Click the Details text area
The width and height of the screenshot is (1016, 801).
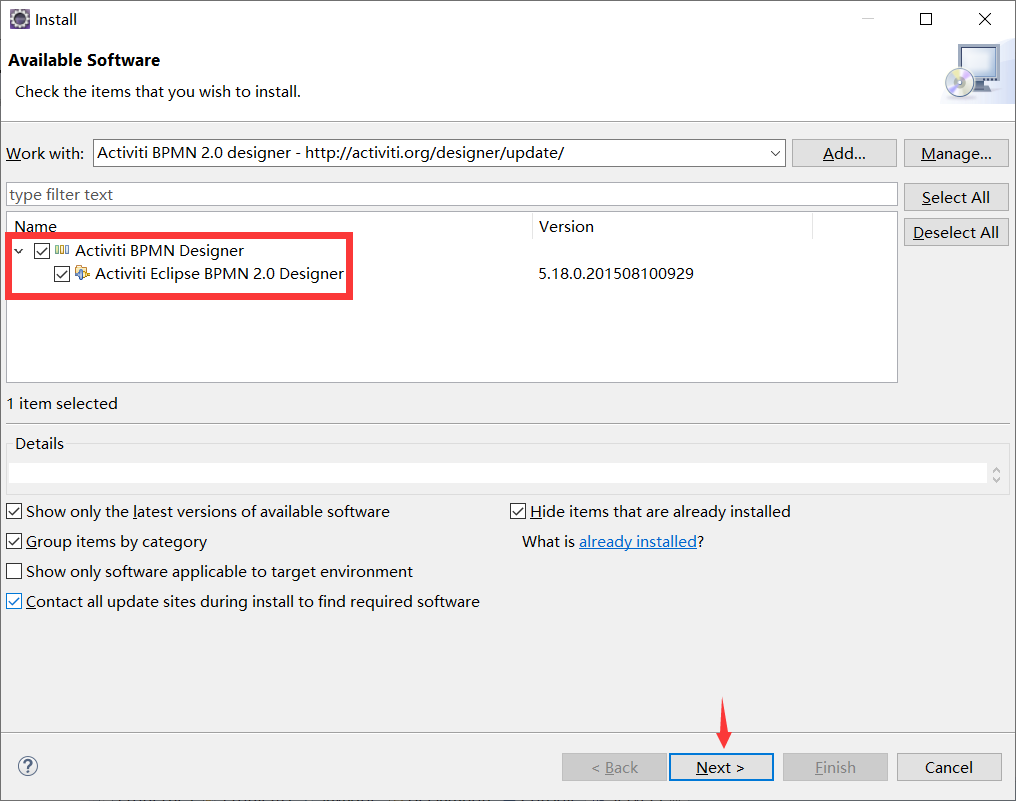pyautogui.click(x=498, y=473)
